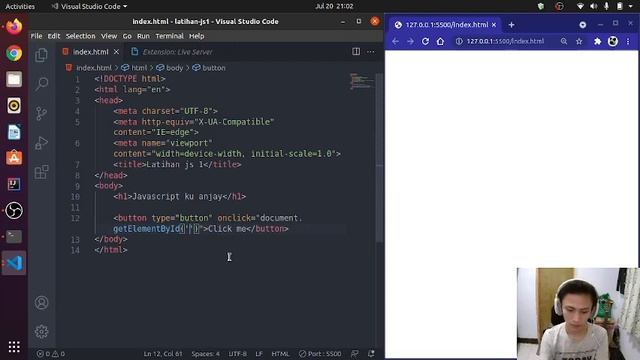
Task: Click the Live Server Port: 5500 status
Action: tap(320, 353)
